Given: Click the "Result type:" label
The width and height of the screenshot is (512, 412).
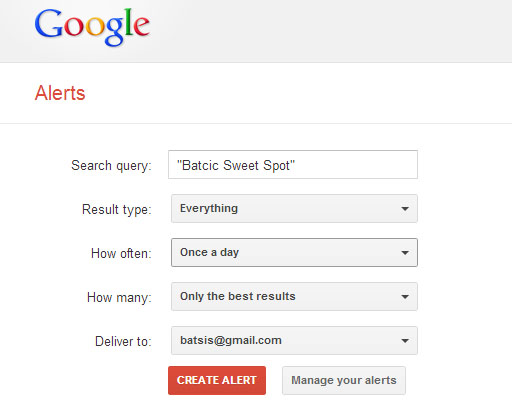Looking at the screenshot, I should [117, 210].
